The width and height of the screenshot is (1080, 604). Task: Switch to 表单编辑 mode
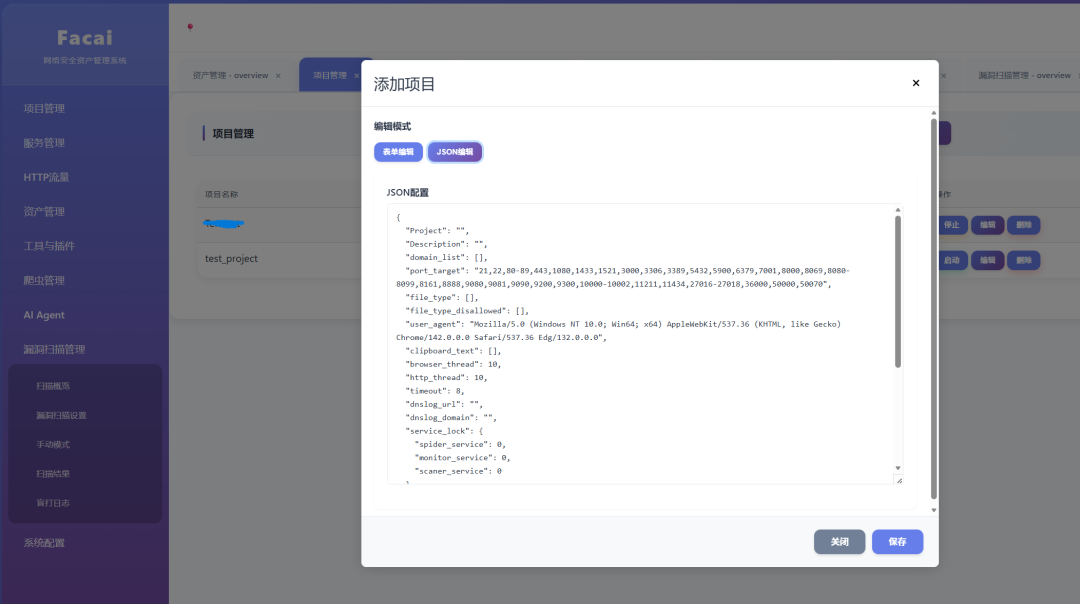coord(398,152)
